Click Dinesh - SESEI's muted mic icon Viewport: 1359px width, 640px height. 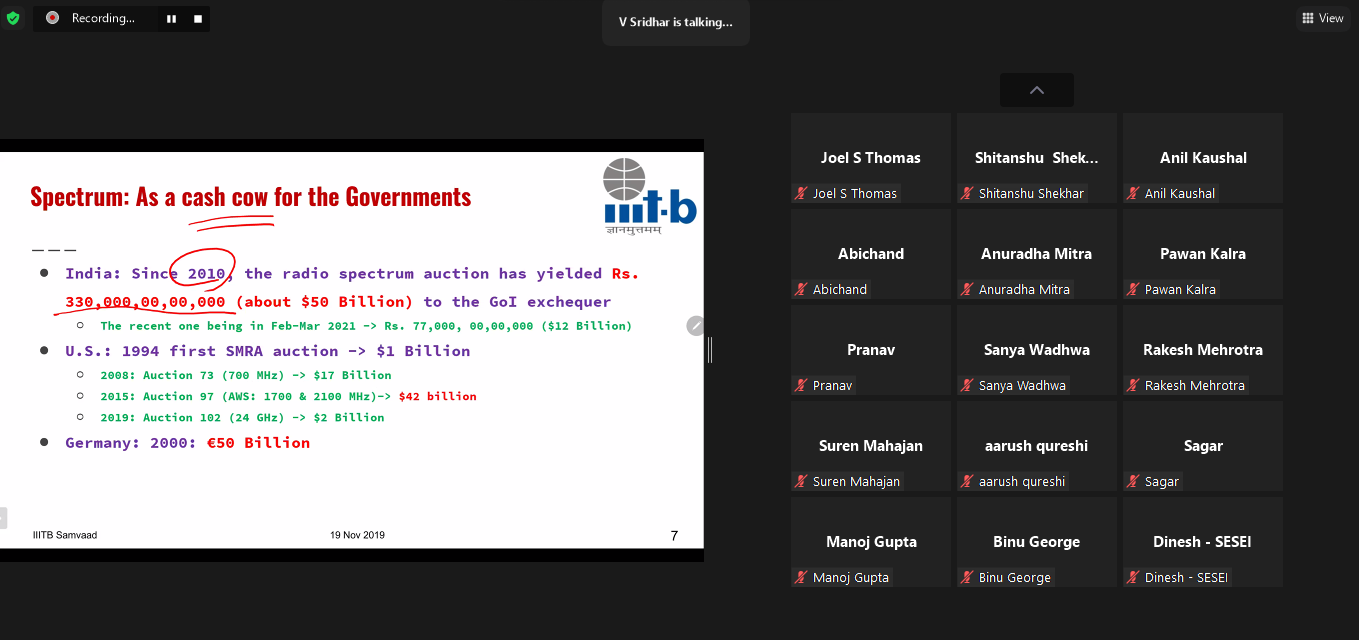1133,577
